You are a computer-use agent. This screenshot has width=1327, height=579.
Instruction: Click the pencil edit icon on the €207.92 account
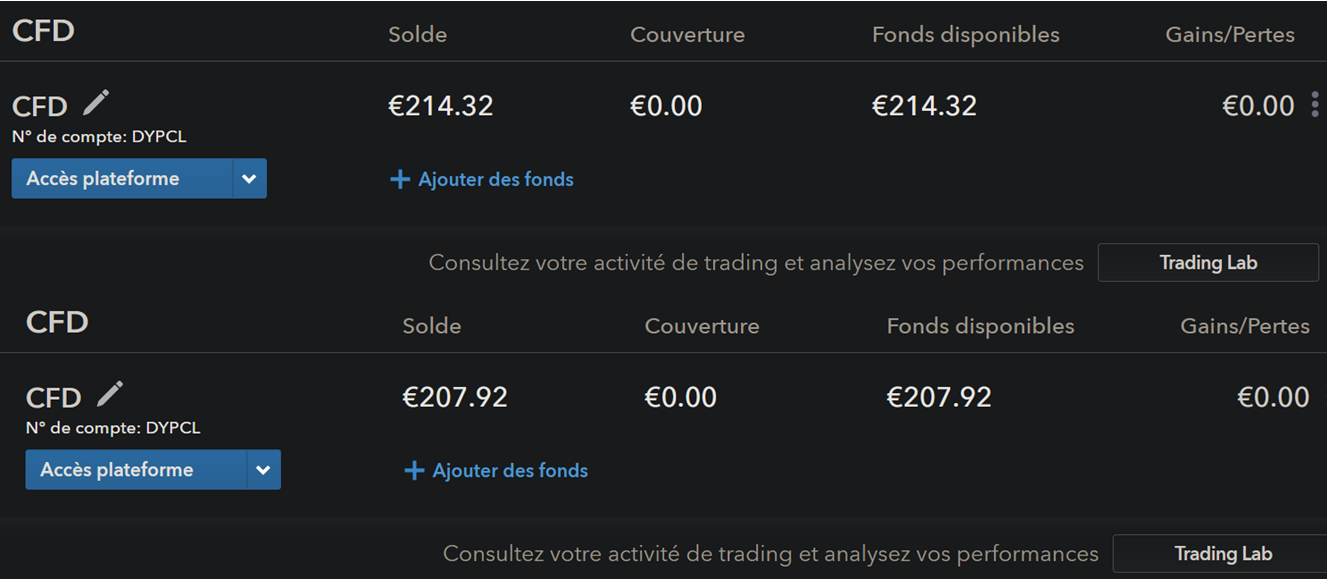(x=110, y=394)
